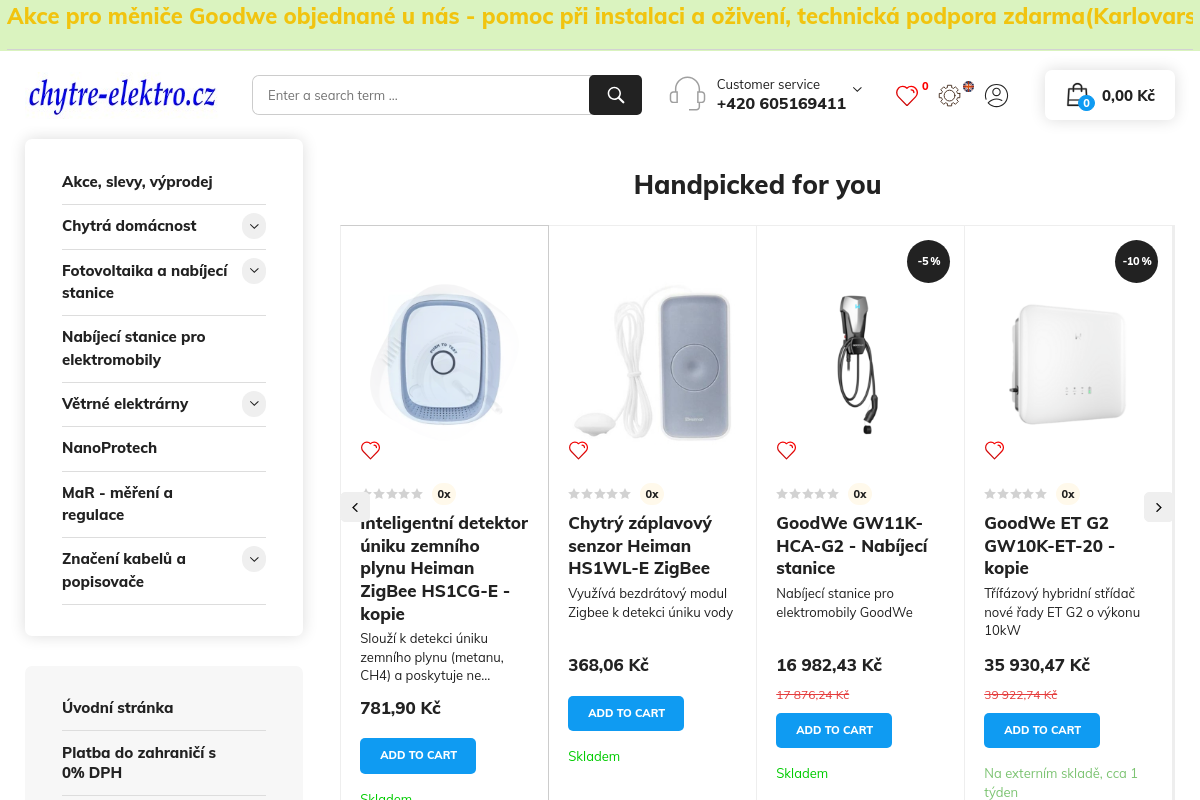Open language and currency settings gear
1200x800 pixels.
950,95
